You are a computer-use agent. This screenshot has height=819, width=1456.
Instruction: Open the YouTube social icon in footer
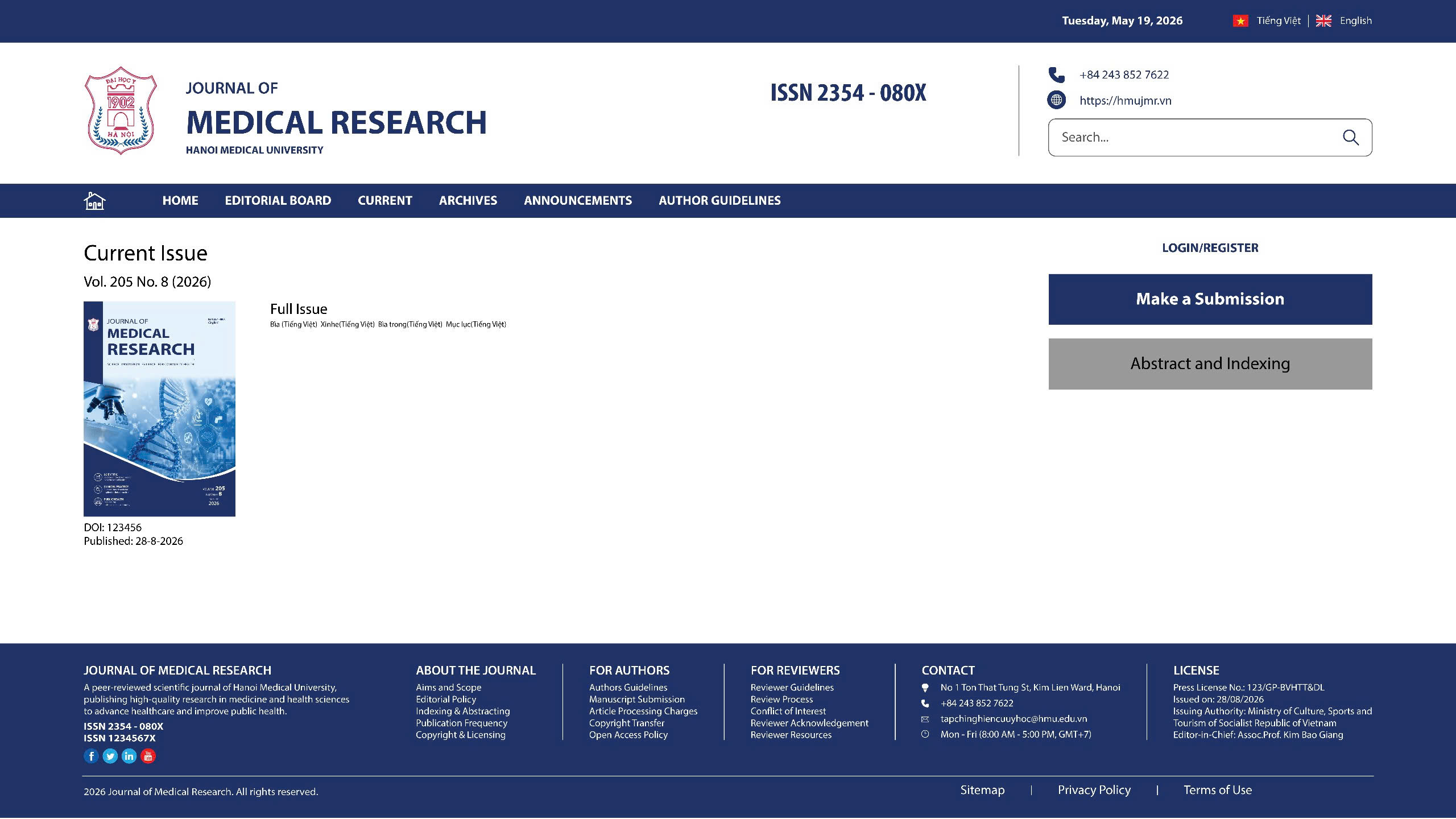pyautogui.click(x=148, y=756)
